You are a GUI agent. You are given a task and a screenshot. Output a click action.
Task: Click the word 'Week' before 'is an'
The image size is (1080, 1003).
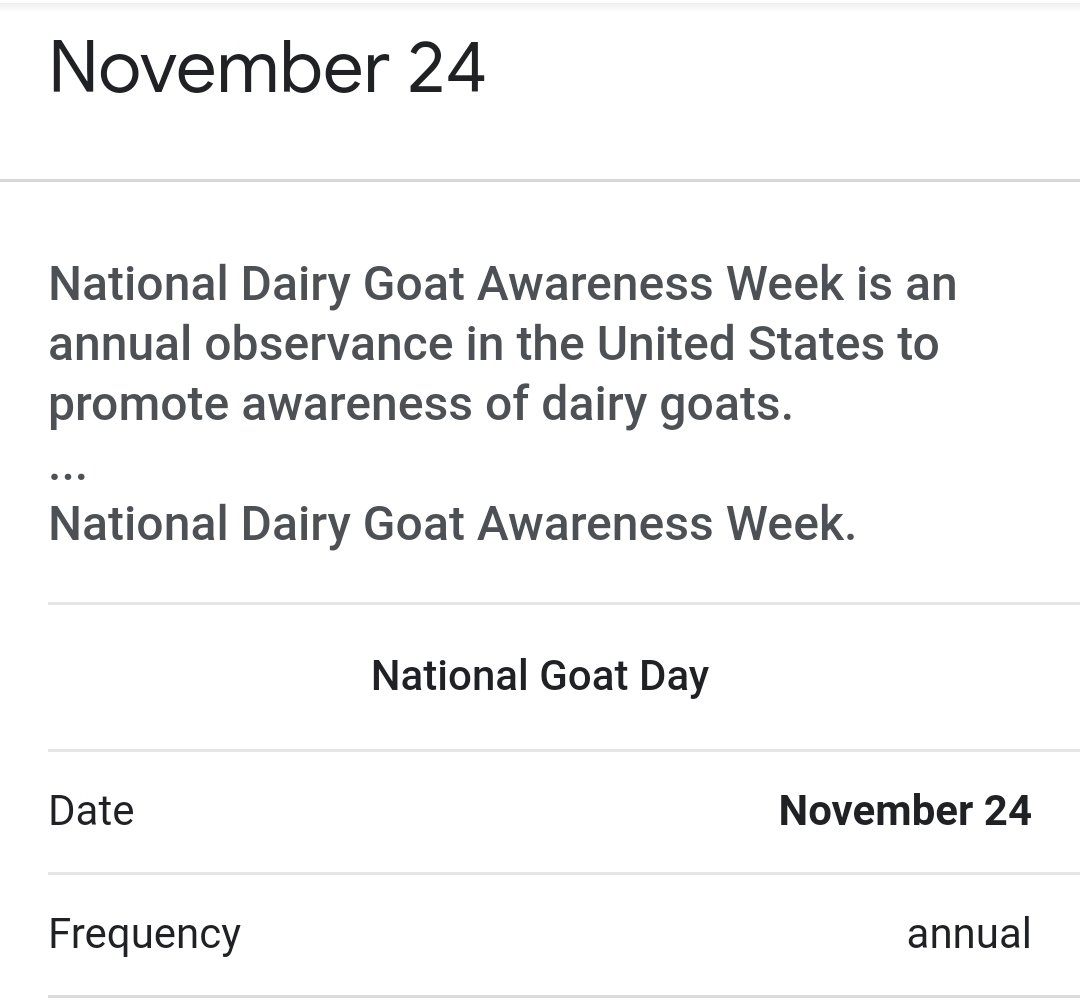pyautogui.click(x=785, y=284)
